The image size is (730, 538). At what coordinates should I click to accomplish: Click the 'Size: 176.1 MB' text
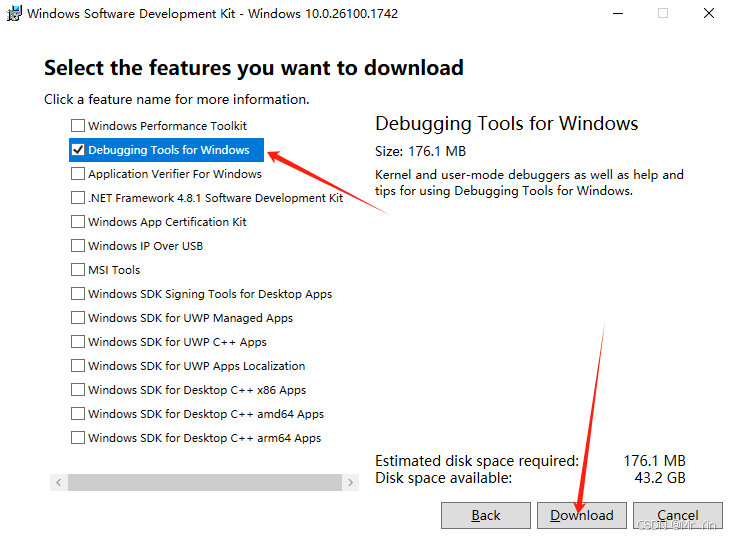420,151
